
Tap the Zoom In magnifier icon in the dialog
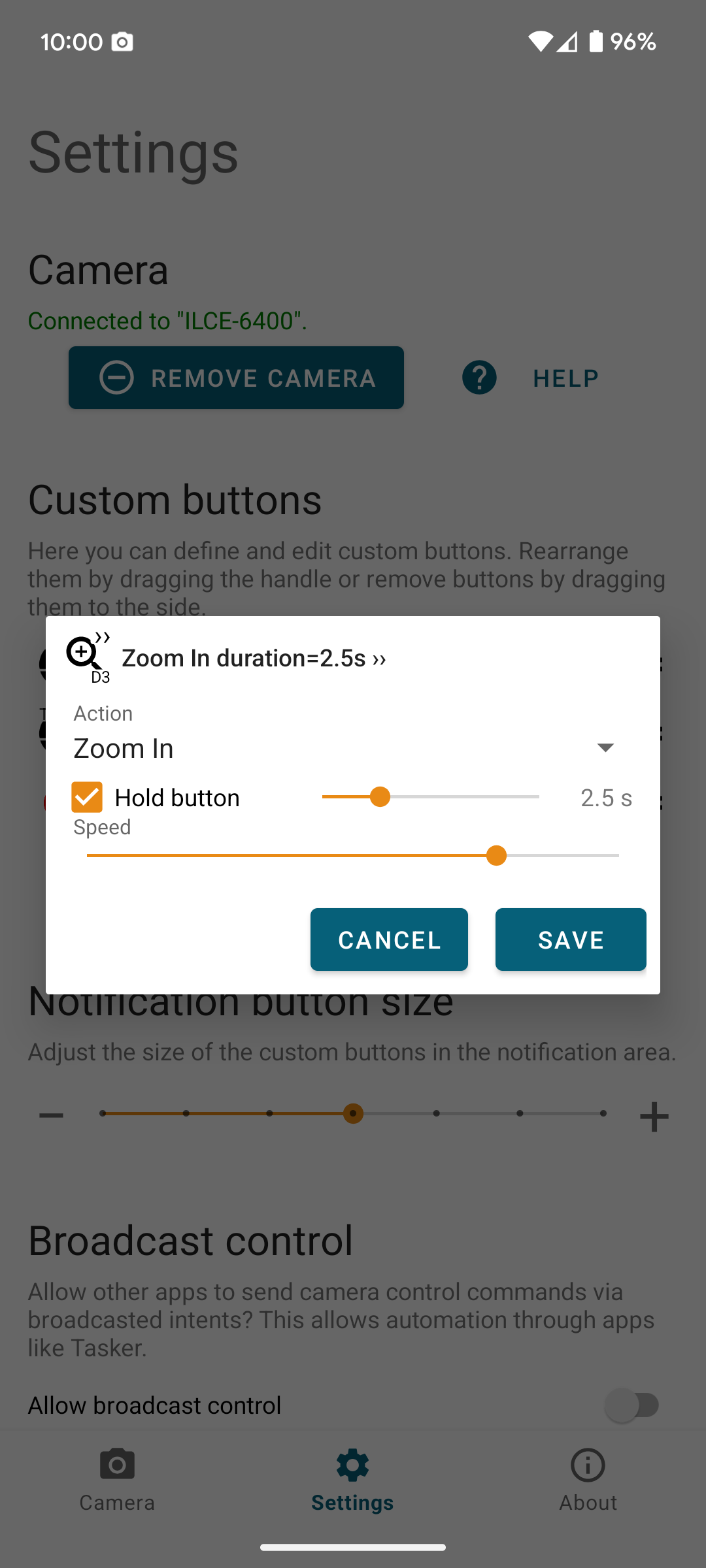click(85, 655)
